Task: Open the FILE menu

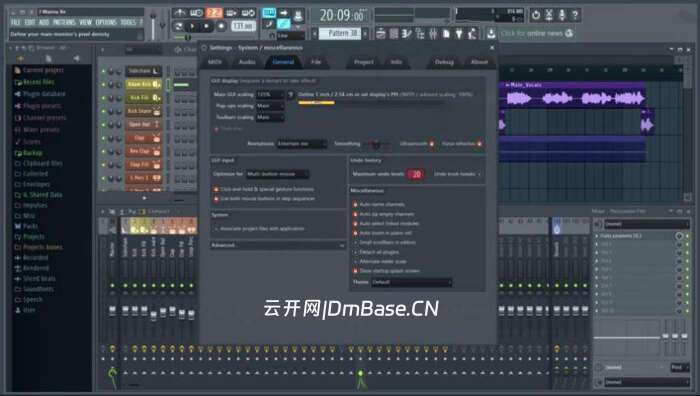Action: click(16, 22)
